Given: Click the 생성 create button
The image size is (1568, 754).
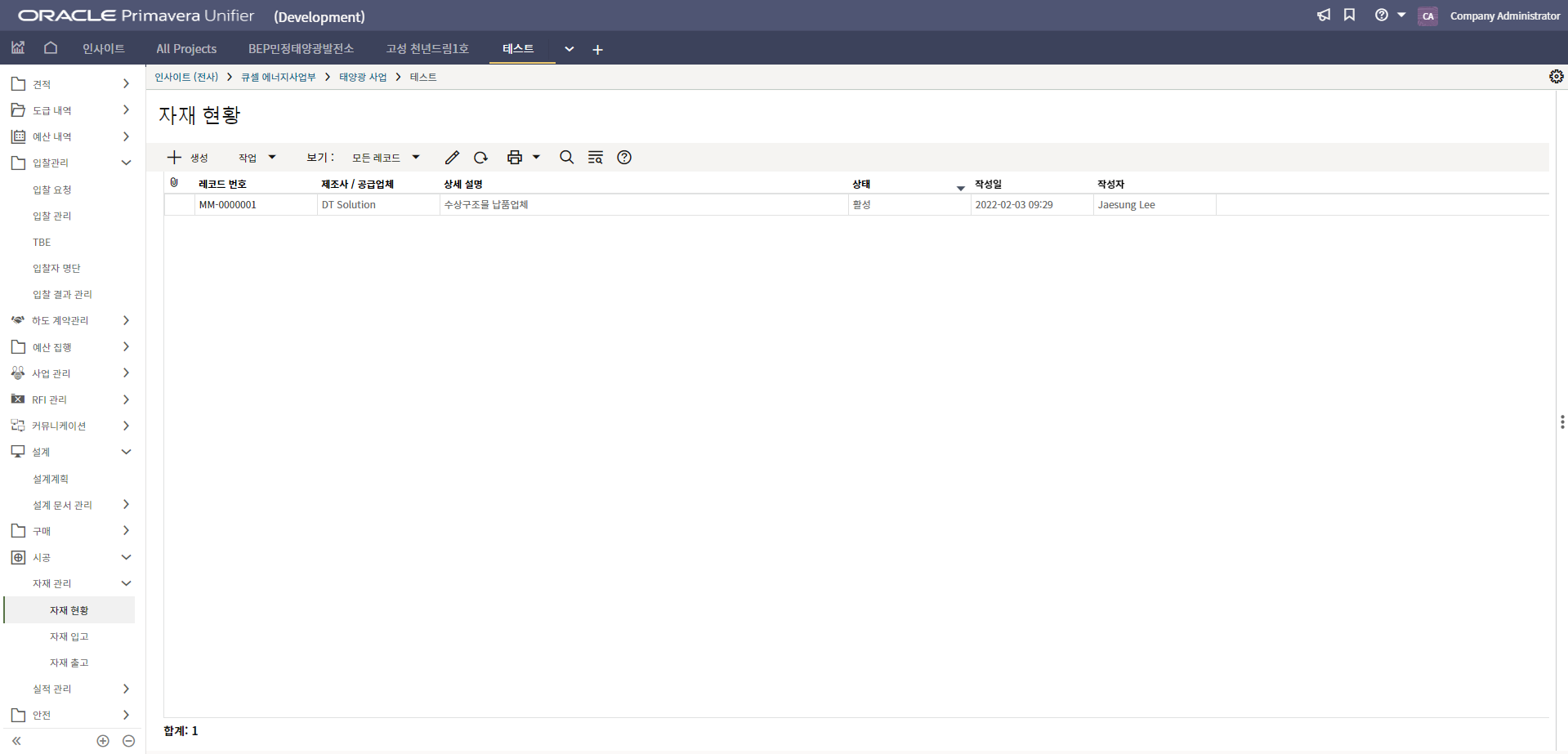Looking at the screenshot, I should (188, 158).
